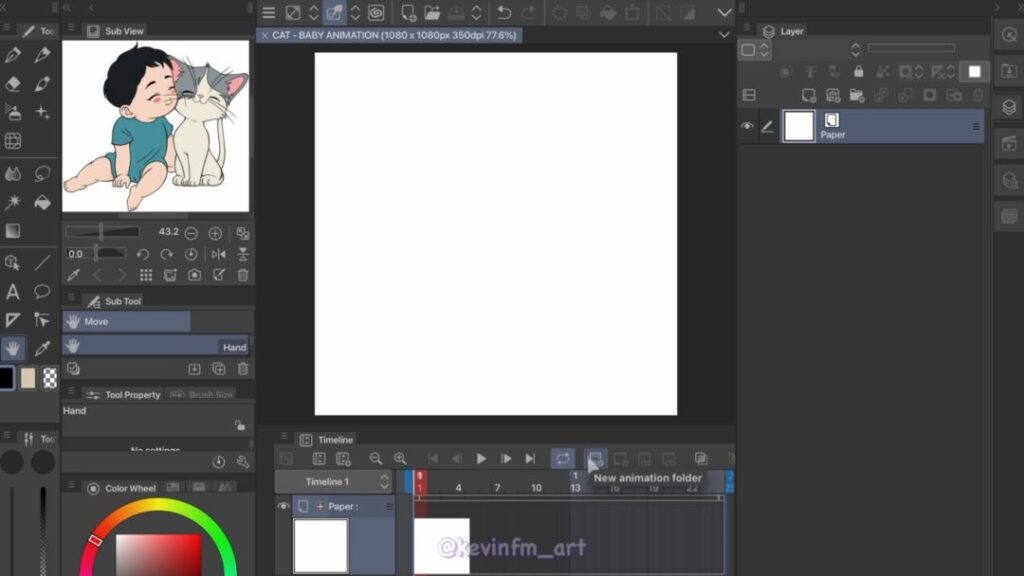This screenshot has width=1024, height=576.
Task: Pick the Fill bucket tool
Action: (42, 203)
